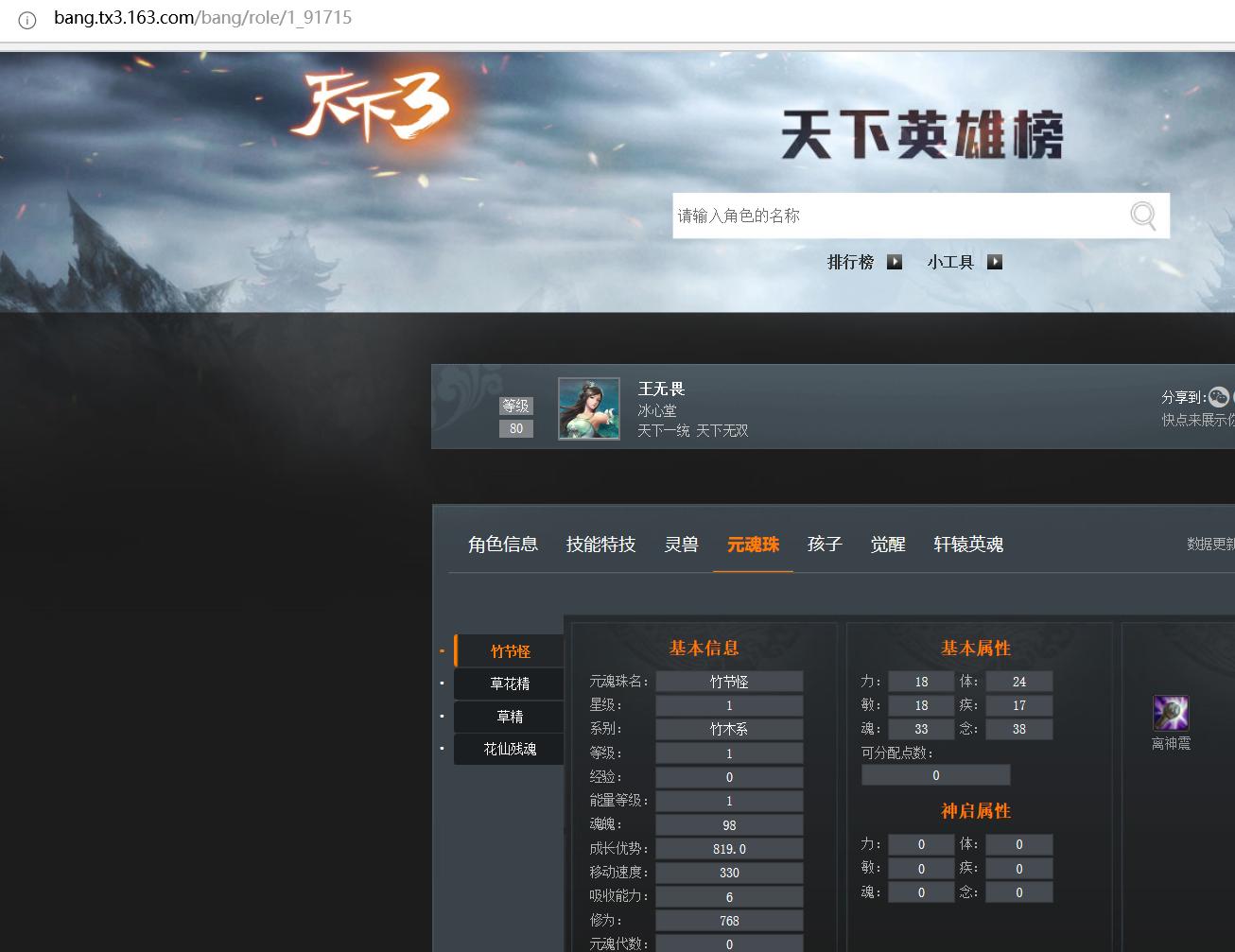Click the 王无畏 character avatar
The width and height of the screenshot is (1235, 952).
(589, 408)
